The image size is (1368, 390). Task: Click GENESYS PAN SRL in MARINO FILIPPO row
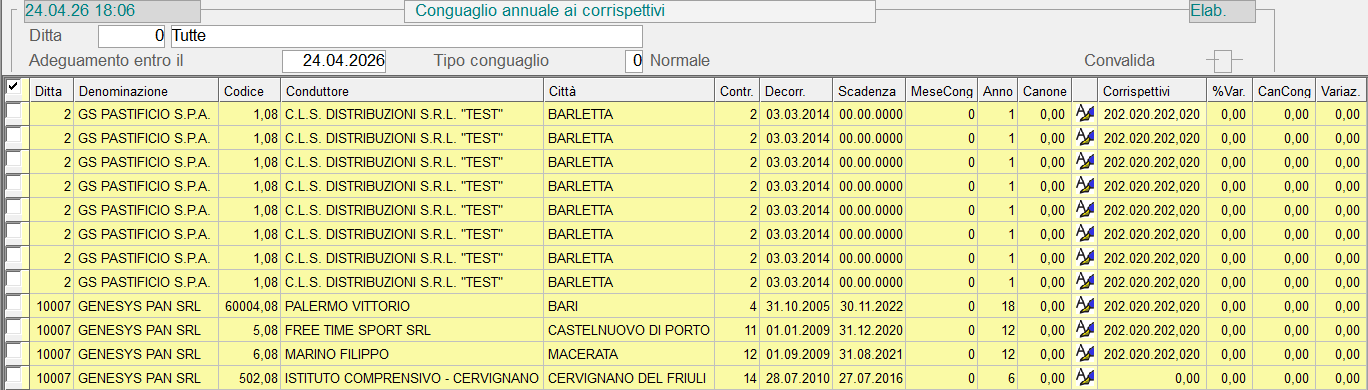pos(146,354)
